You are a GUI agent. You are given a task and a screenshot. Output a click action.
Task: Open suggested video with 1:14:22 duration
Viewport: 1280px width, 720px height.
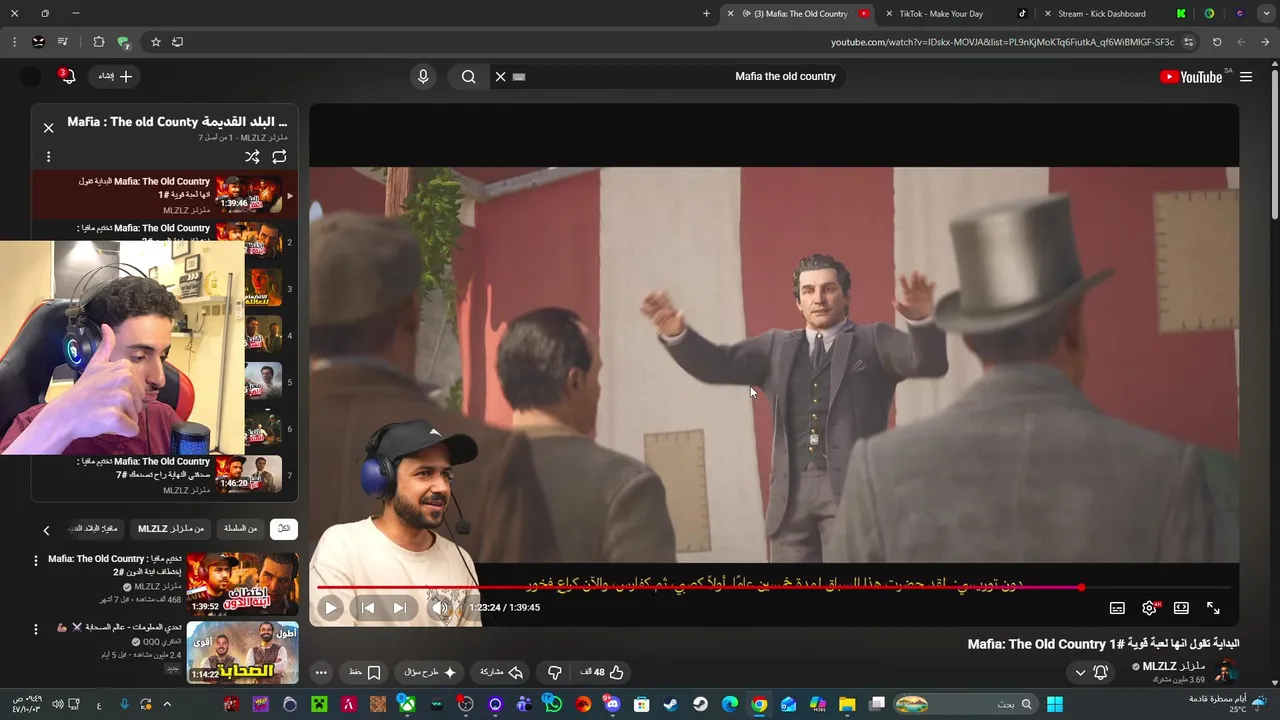[x=242, y=652]
